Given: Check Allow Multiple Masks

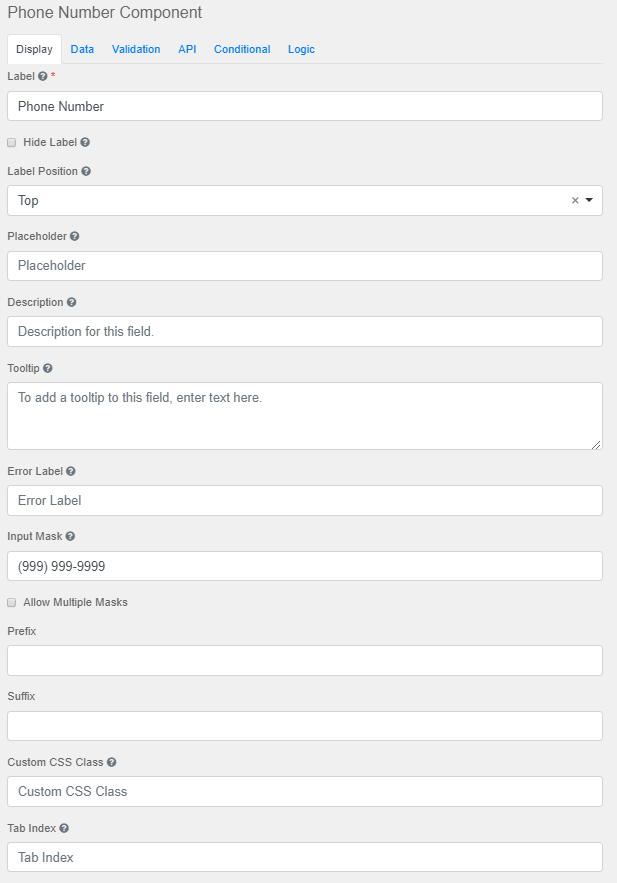Looking at the screenshot, I should (x=11, y=602).
